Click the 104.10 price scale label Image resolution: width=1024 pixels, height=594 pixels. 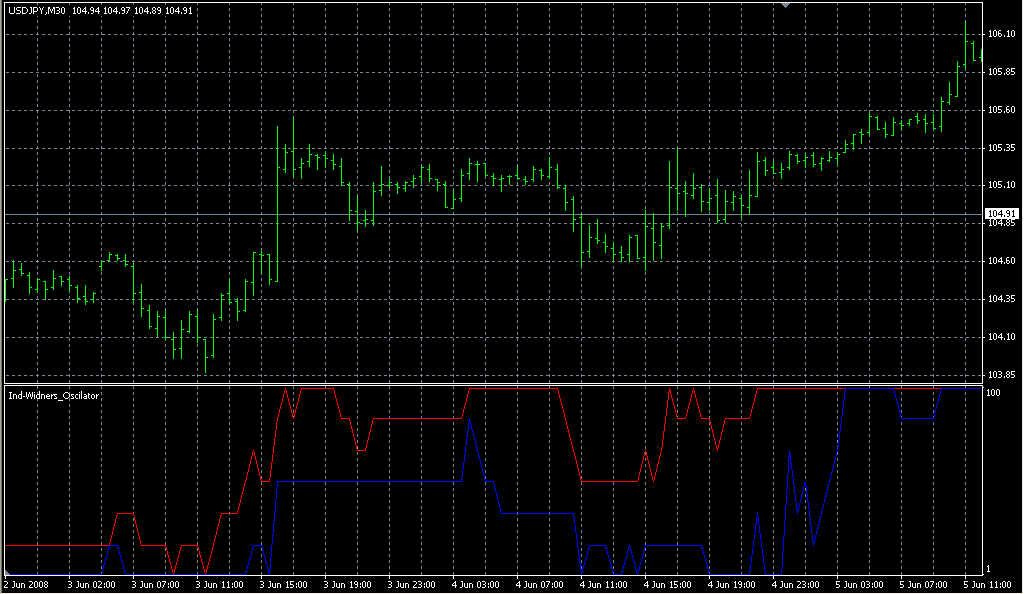coord(1001,337)
